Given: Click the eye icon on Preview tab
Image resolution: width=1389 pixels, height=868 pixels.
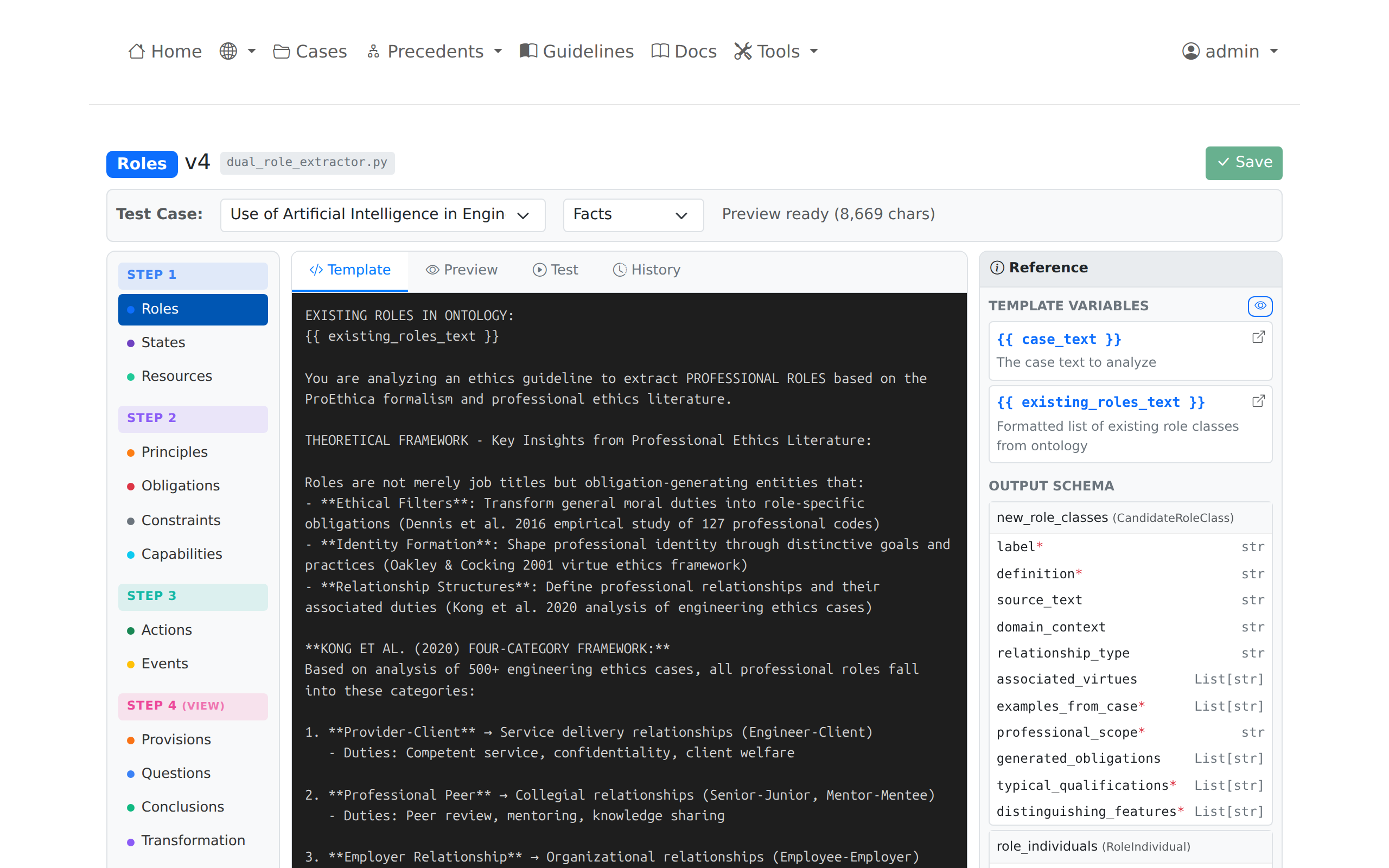Looking at the screenshot, I should coord(432,270).
